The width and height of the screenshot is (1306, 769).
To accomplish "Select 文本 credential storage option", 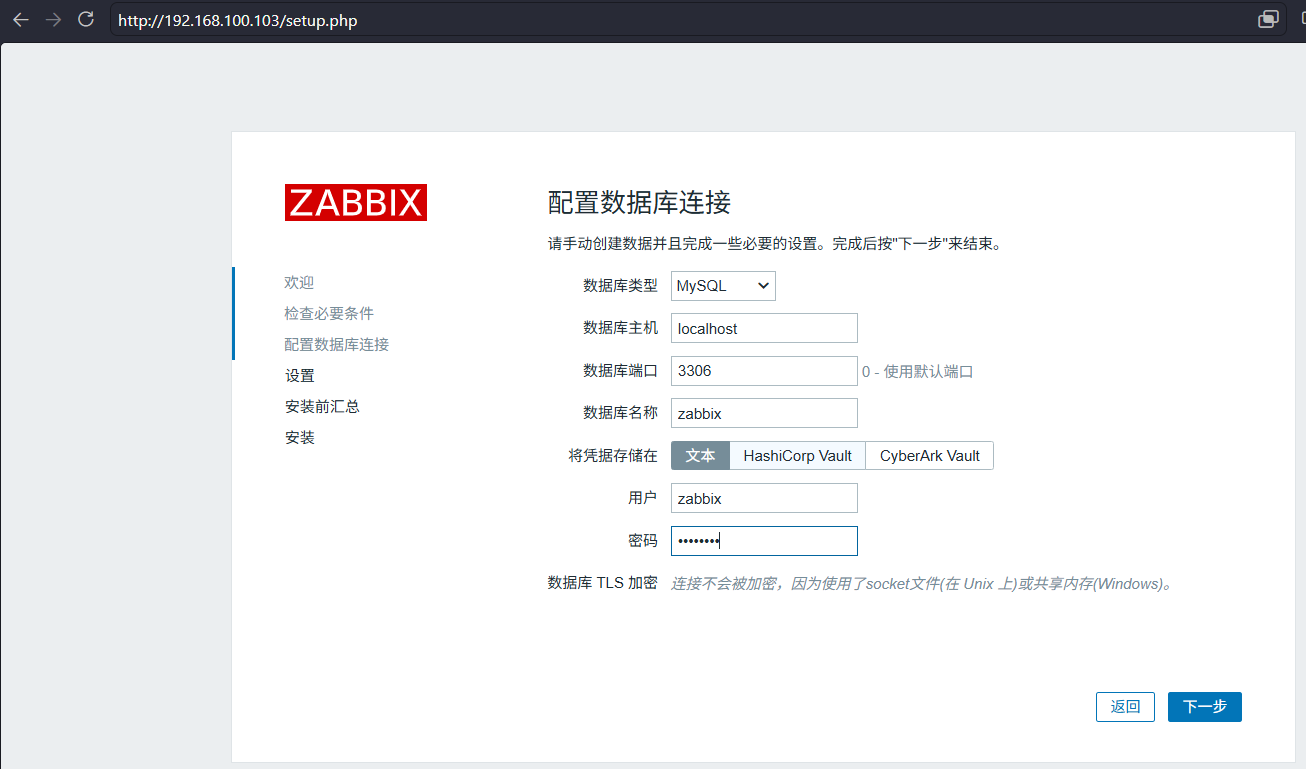I will (x=700, y=456).
